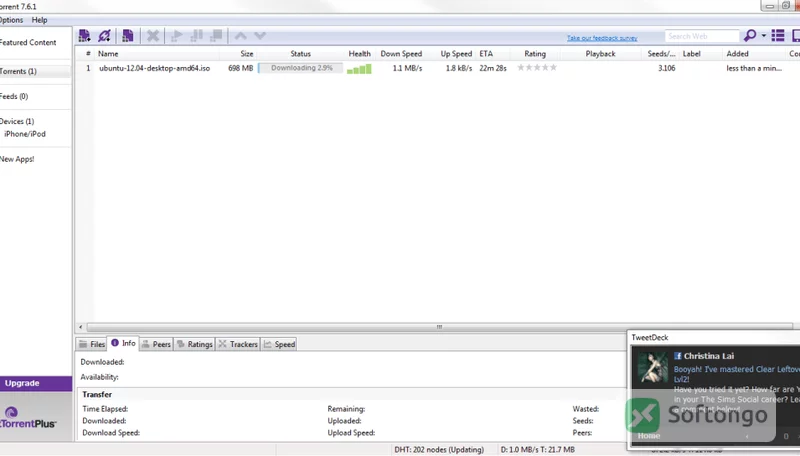
Task: Select the ubuntu-12.04-desktop-amd64.iso torrent
Action: (155, 68)
